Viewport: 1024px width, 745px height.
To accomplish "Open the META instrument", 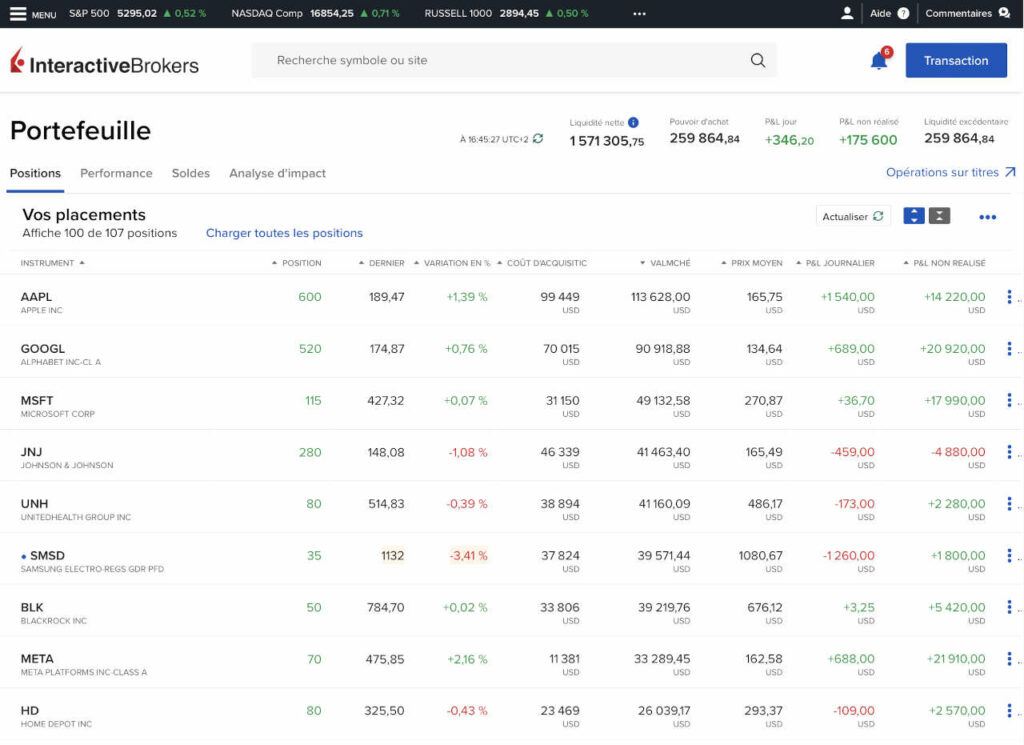I will (x=37, y=659).
